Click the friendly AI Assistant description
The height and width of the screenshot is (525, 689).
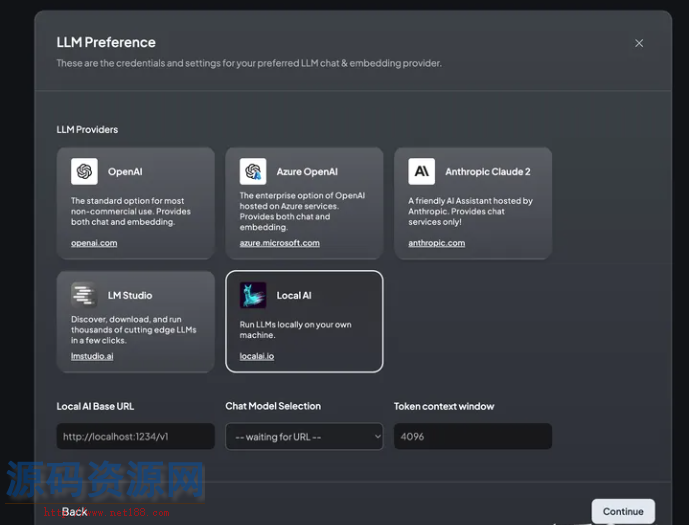[470, 211]
